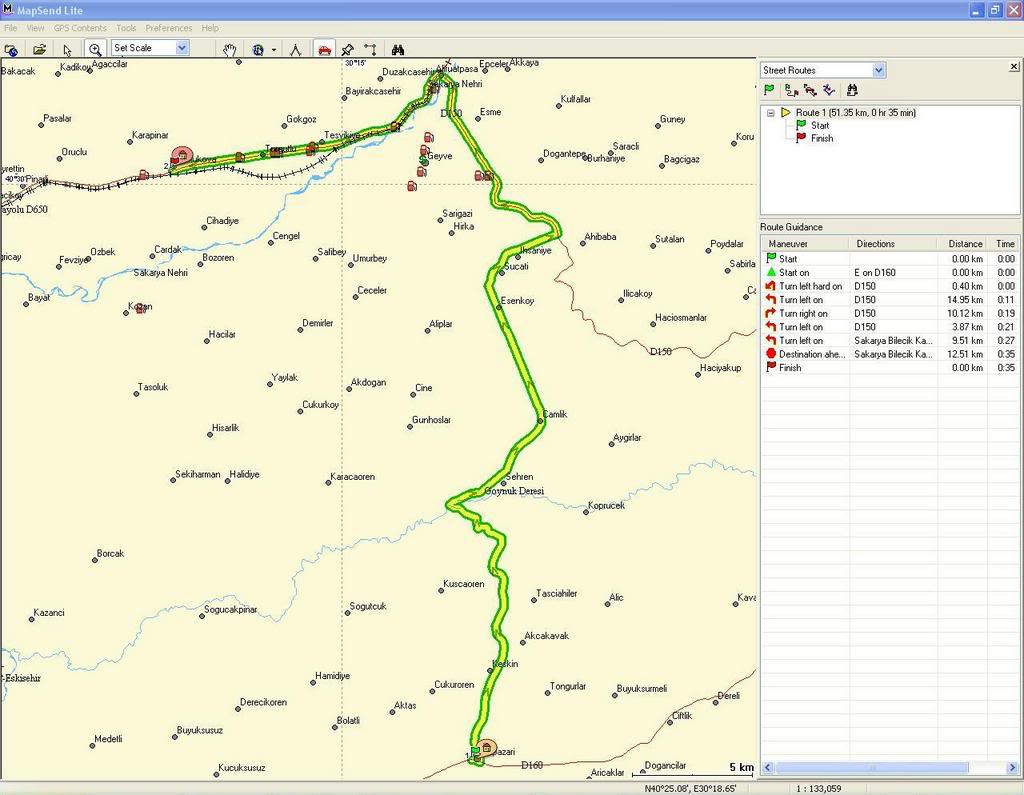Click the open folder toolbar icon
Viewport: 1024px width, 795px height.
pos(40,49)
